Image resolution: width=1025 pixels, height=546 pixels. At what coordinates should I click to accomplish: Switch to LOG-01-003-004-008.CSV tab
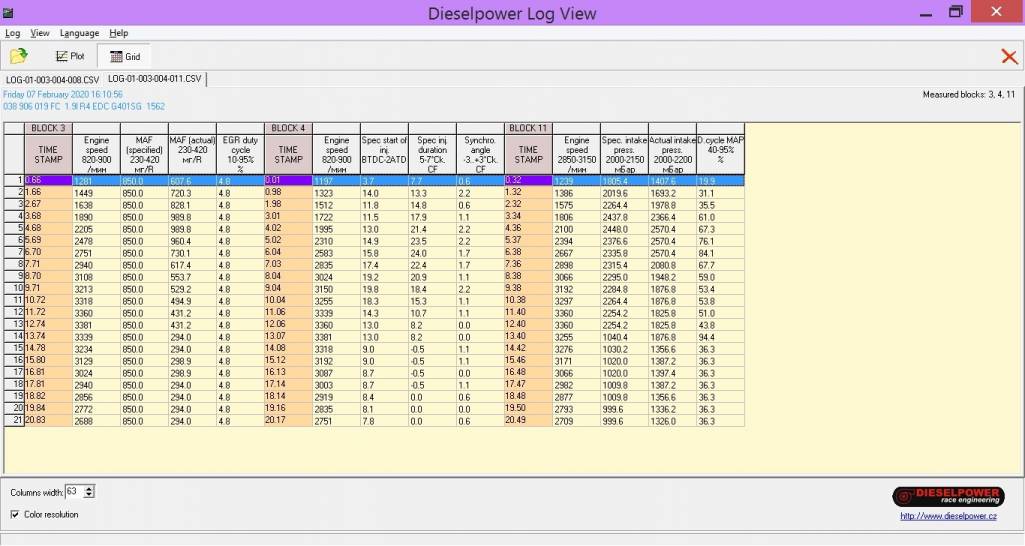pyautogui.click(x=53, y=79)
